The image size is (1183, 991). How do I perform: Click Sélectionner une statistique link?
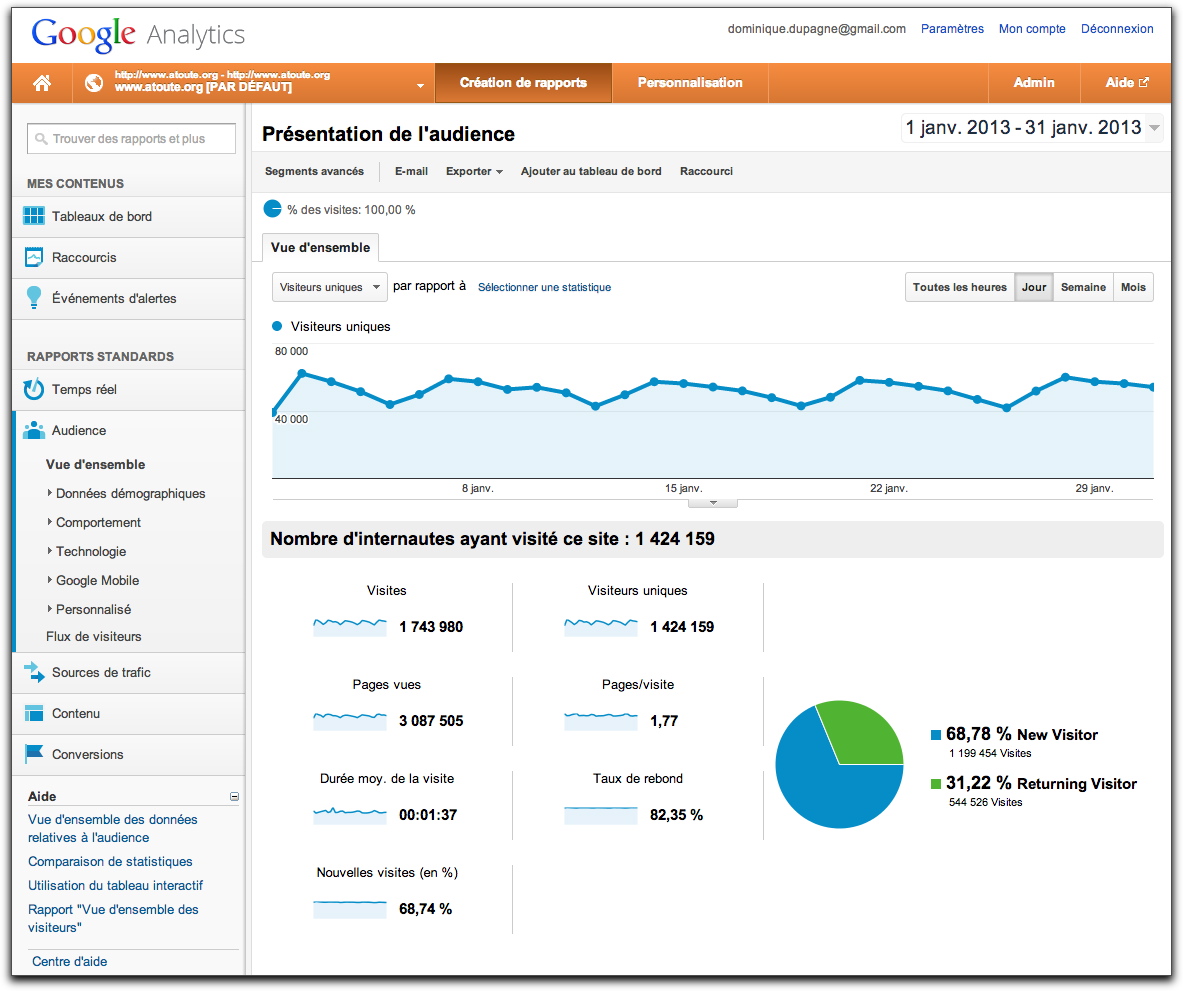point(545,287)
